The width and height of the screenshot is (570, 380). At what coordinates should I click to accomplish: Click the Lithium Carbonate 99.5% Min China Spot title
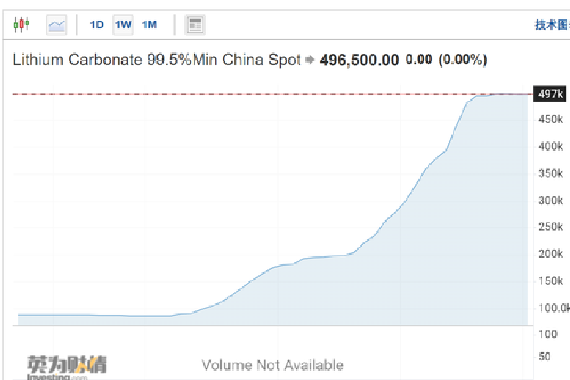[157, 60]
